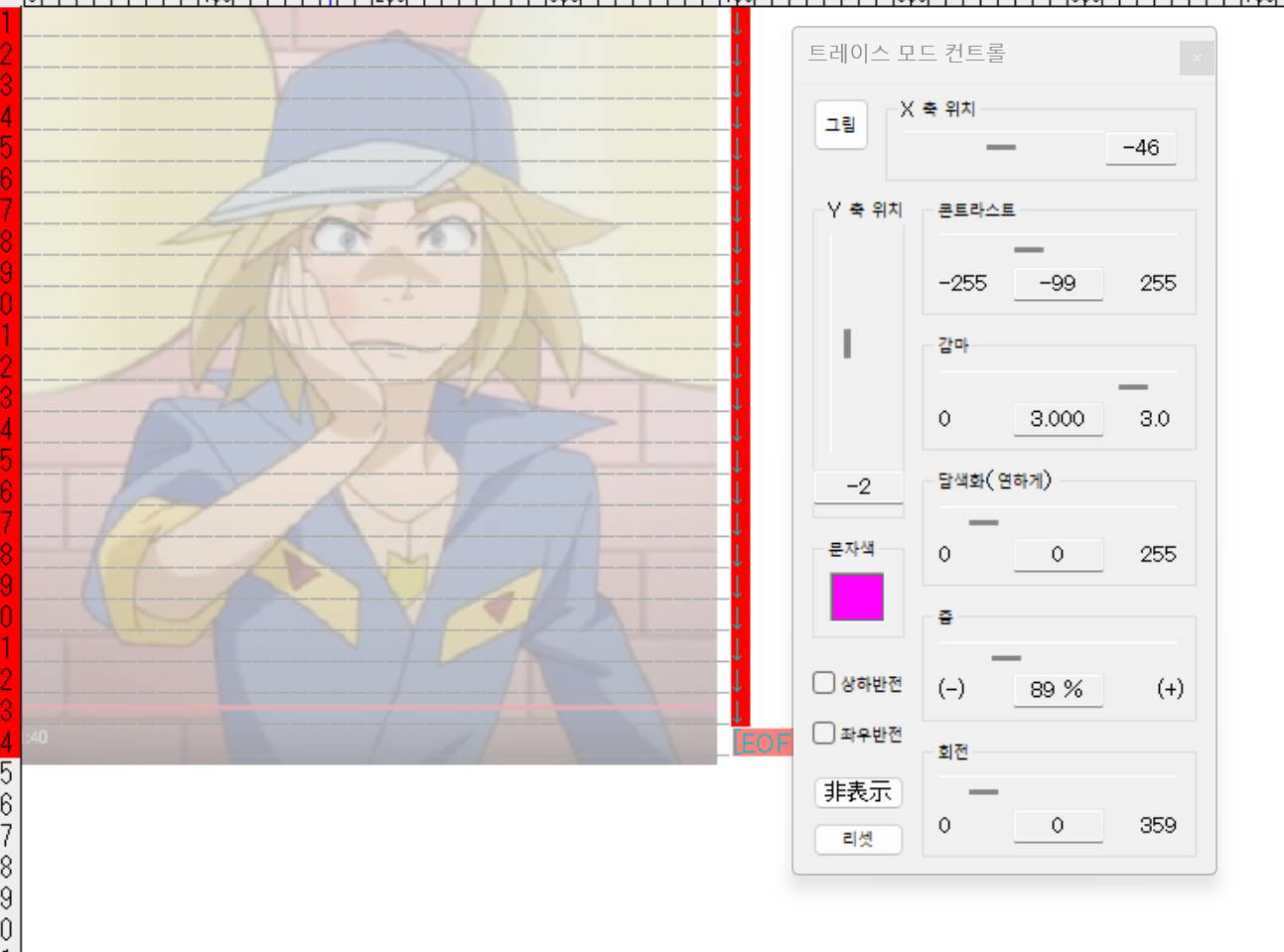The image size is (1284, 952).
Task: Click the zoom out (-) button
Action: click(951, 689)
